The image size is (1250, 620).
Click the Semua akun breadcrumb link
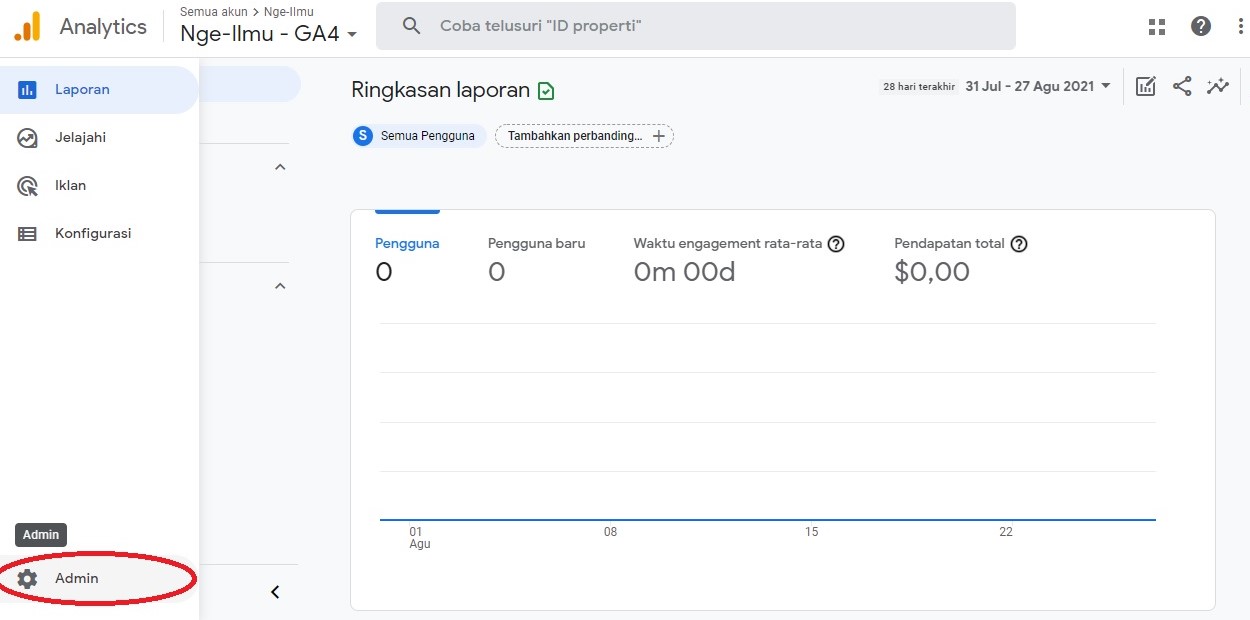pos(213,12)
